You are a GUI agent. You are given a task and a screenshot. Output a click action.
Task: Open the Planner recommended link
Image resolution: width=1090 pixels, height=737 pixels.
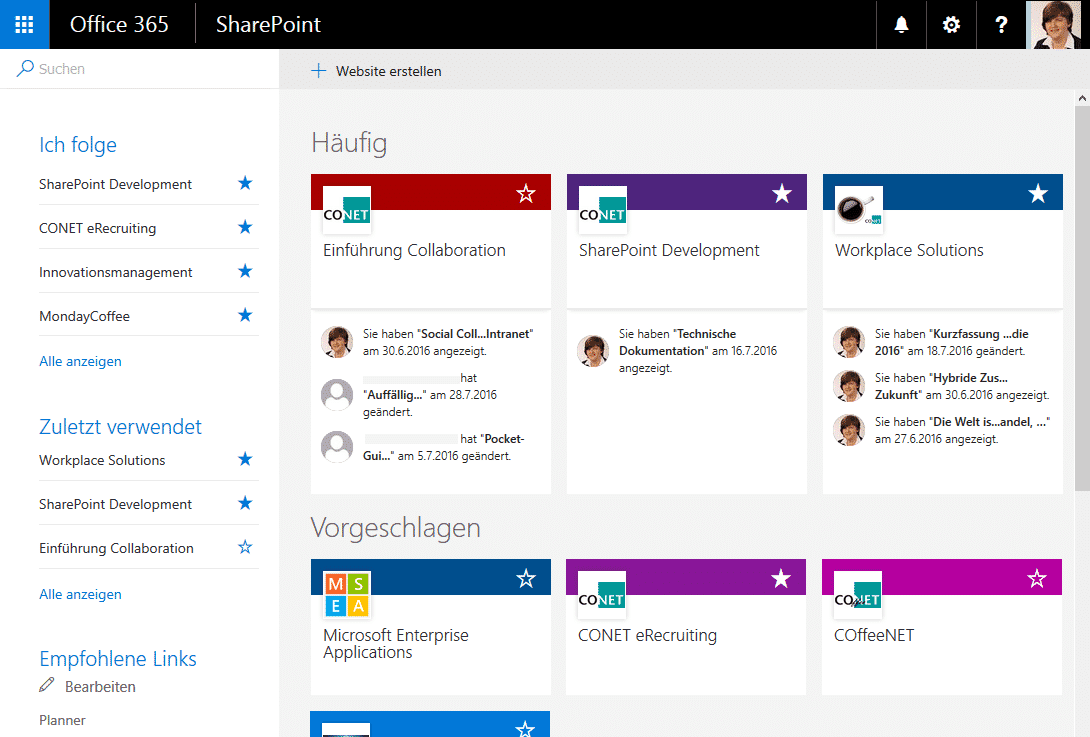click(x=62, y=720)
